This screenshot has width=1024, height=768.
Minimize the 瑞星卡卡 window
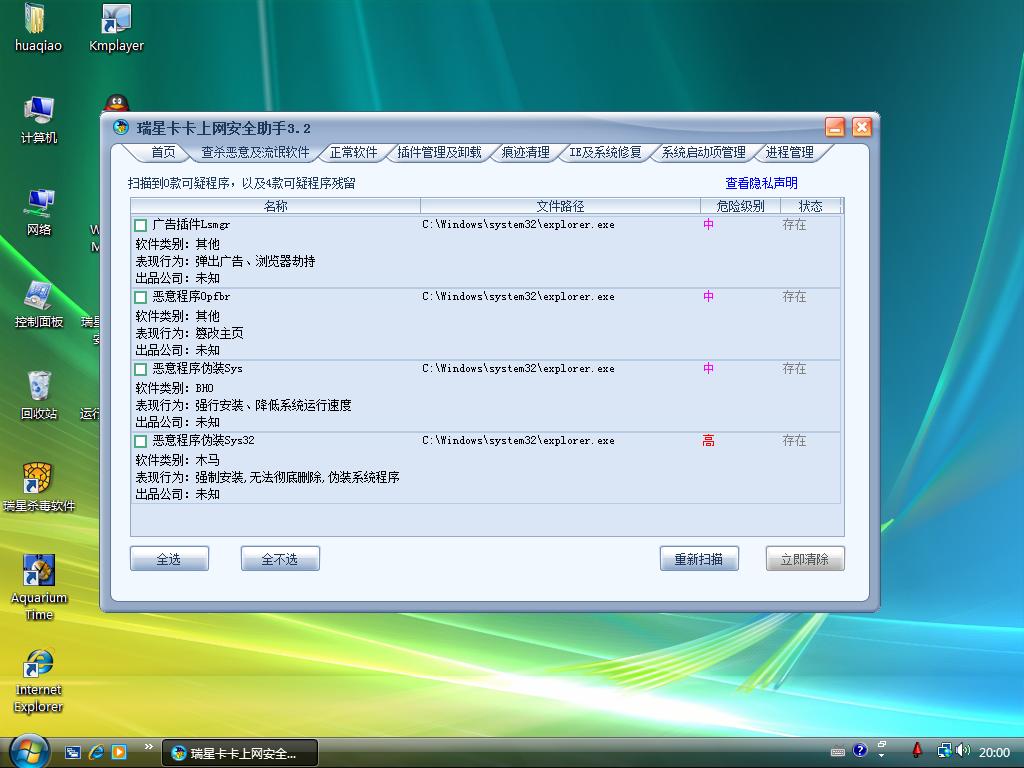click(835, 127)
